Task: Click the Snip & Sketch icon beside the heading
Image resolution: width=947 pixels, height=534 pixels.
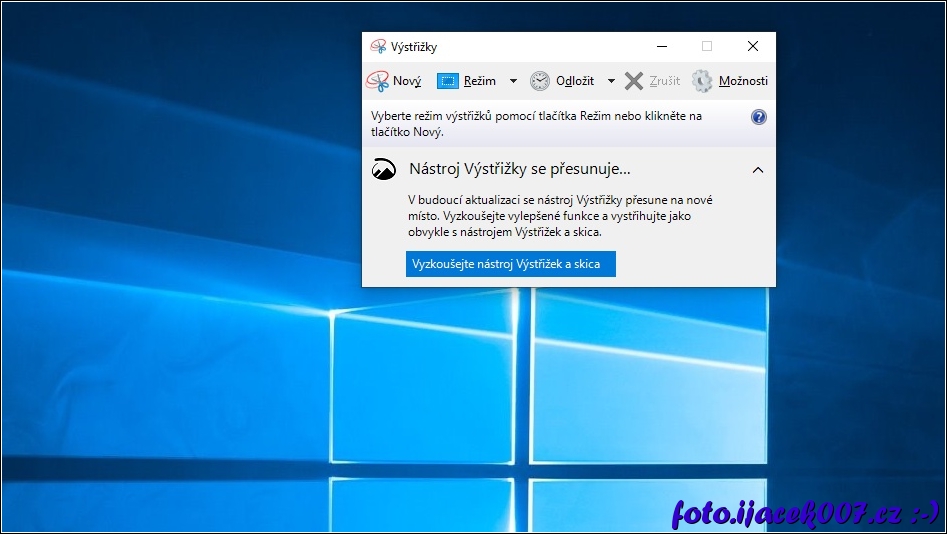Action: [383, 169]
